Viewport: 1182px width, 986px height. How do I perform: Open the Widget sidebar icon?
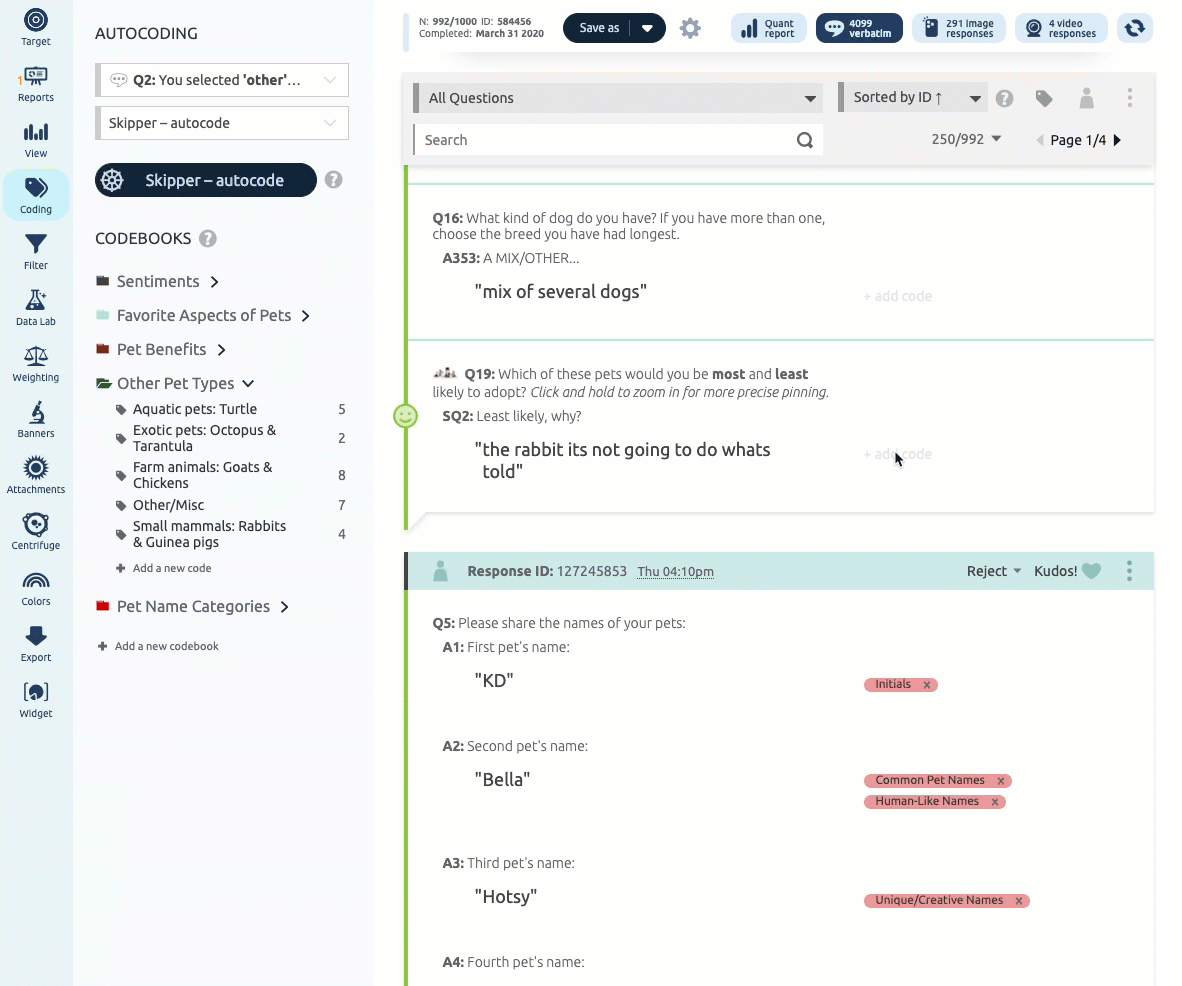35,700
